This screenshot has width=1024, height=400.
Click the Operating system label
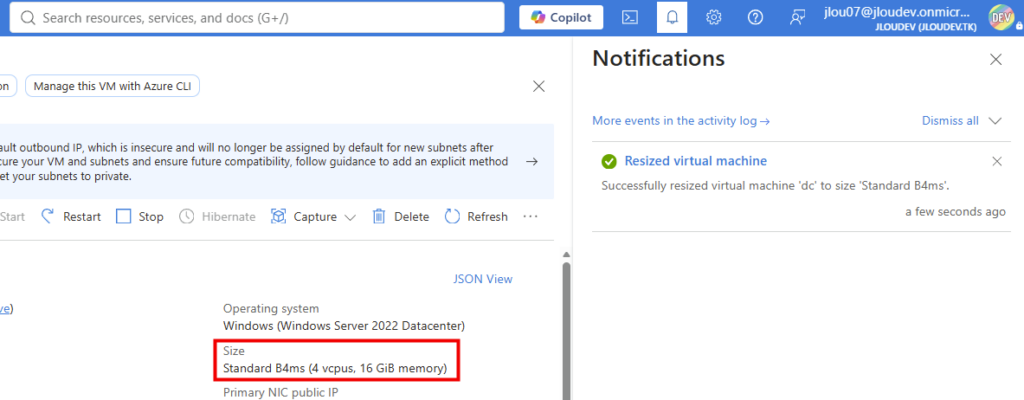pos(271,308)
